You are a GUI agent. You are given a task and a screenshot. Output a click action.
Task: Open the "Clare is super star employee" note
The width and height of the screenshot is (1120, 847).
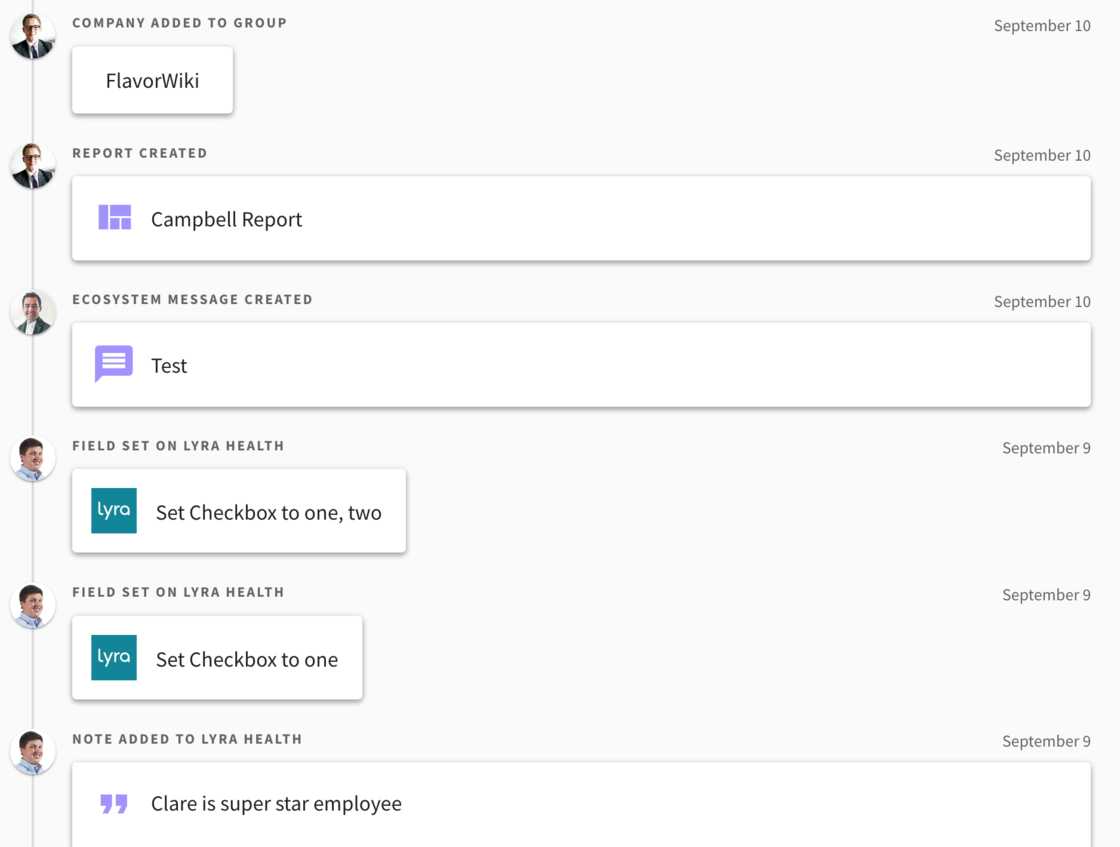[x=276, y=804]
